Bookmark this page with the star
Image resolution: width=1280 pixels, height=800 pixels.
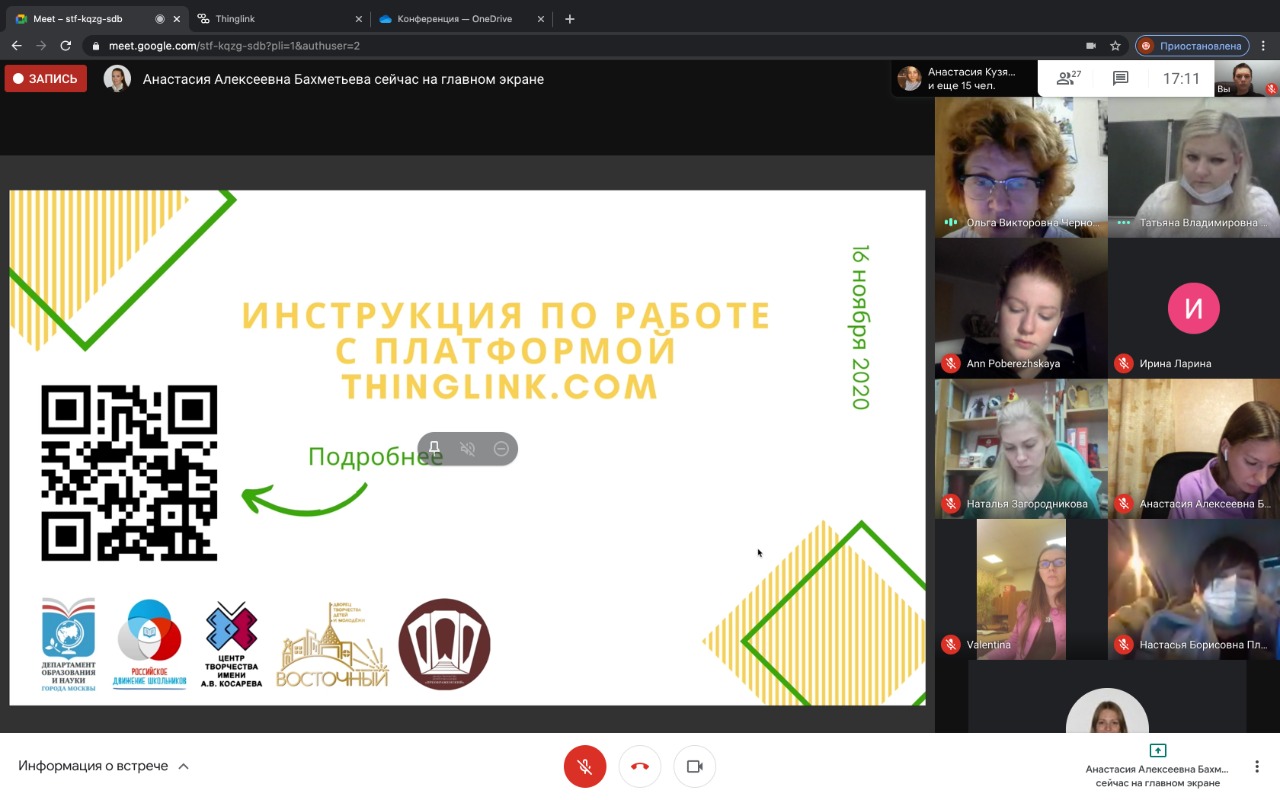[1115, 45]
